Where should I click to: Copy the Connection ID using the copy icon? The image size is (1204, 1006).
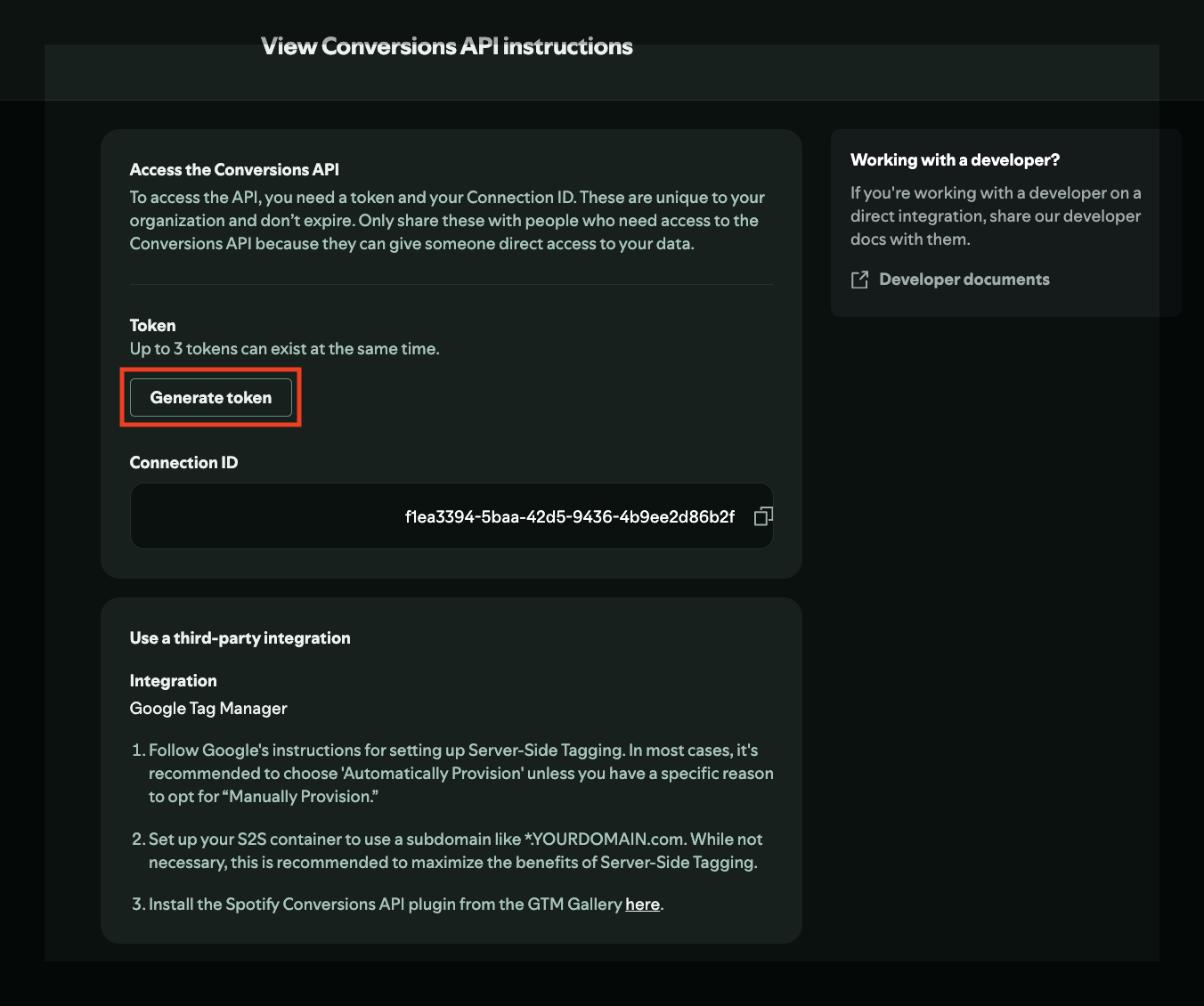tap(763, 516)
